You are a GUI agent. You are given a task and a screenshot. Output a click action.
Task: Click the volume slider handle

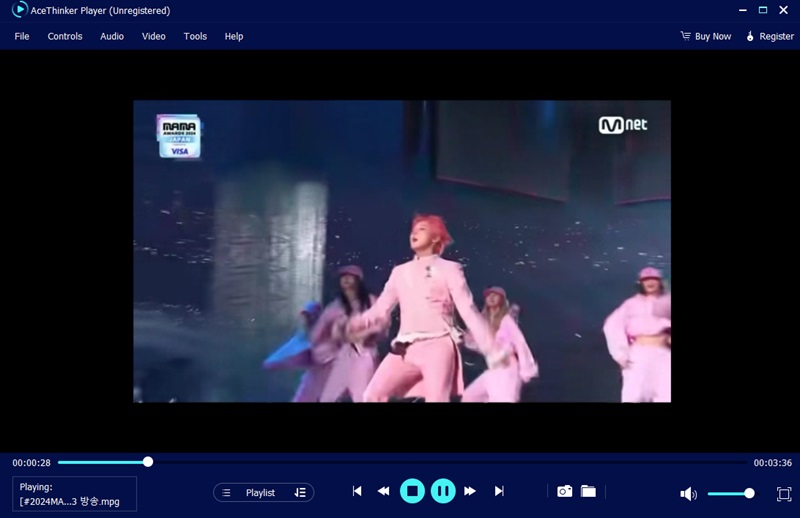click(x=749, y=493)
